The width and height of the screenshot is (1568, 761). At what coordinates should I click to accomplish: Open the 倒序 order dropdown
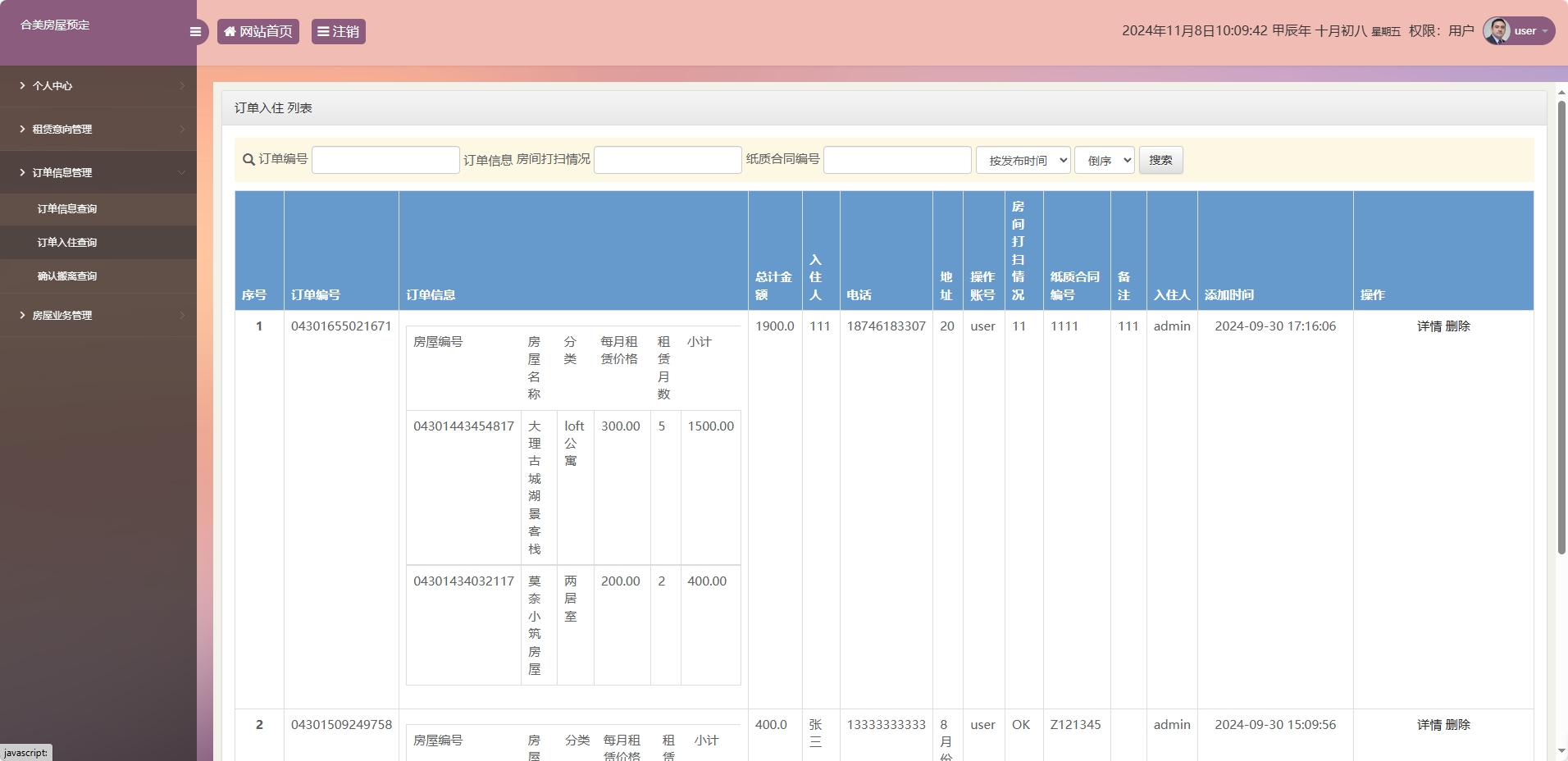click(1103, 160)
